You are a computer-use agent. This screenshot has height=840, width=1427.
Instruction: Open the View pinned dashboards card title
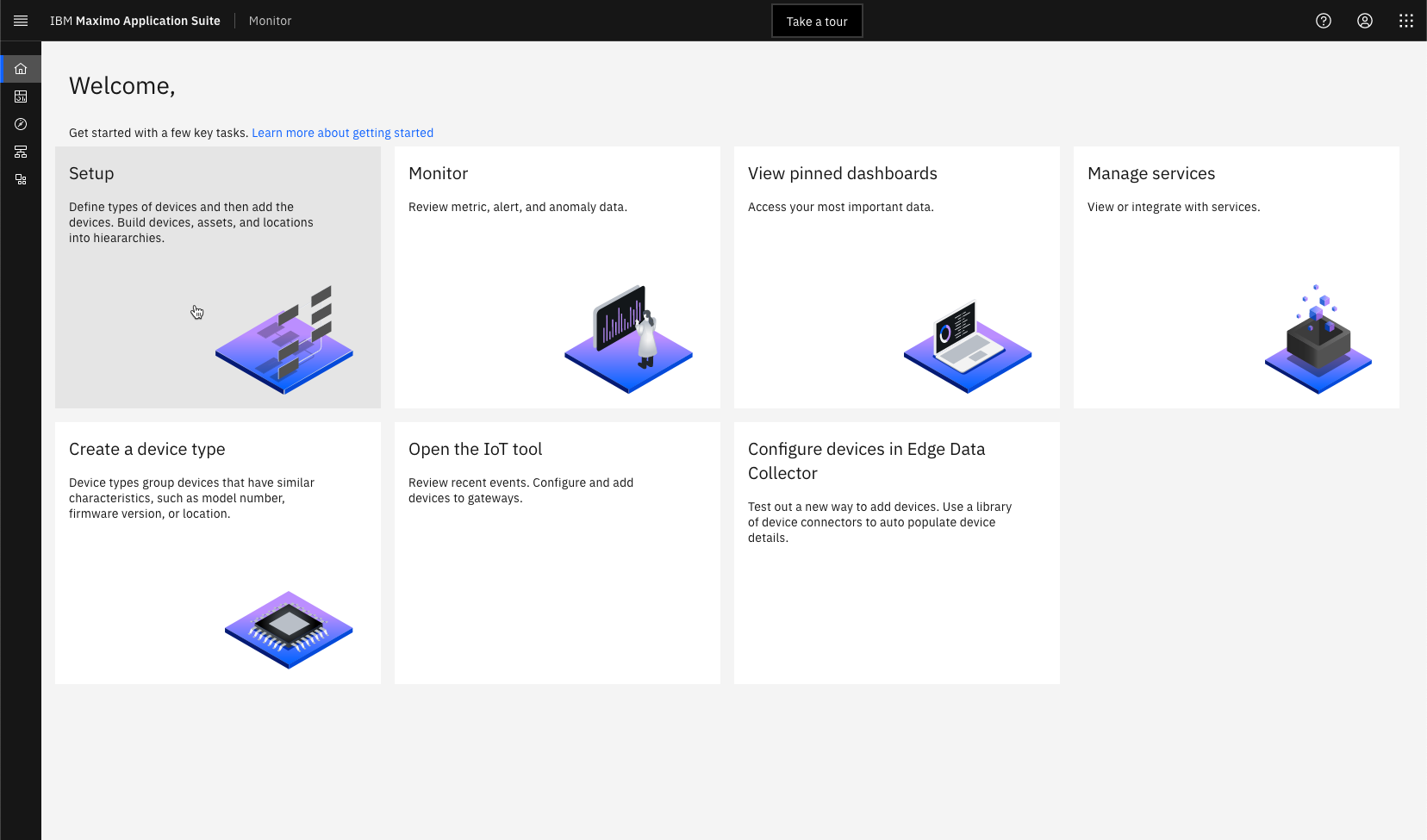coord(843,173)
